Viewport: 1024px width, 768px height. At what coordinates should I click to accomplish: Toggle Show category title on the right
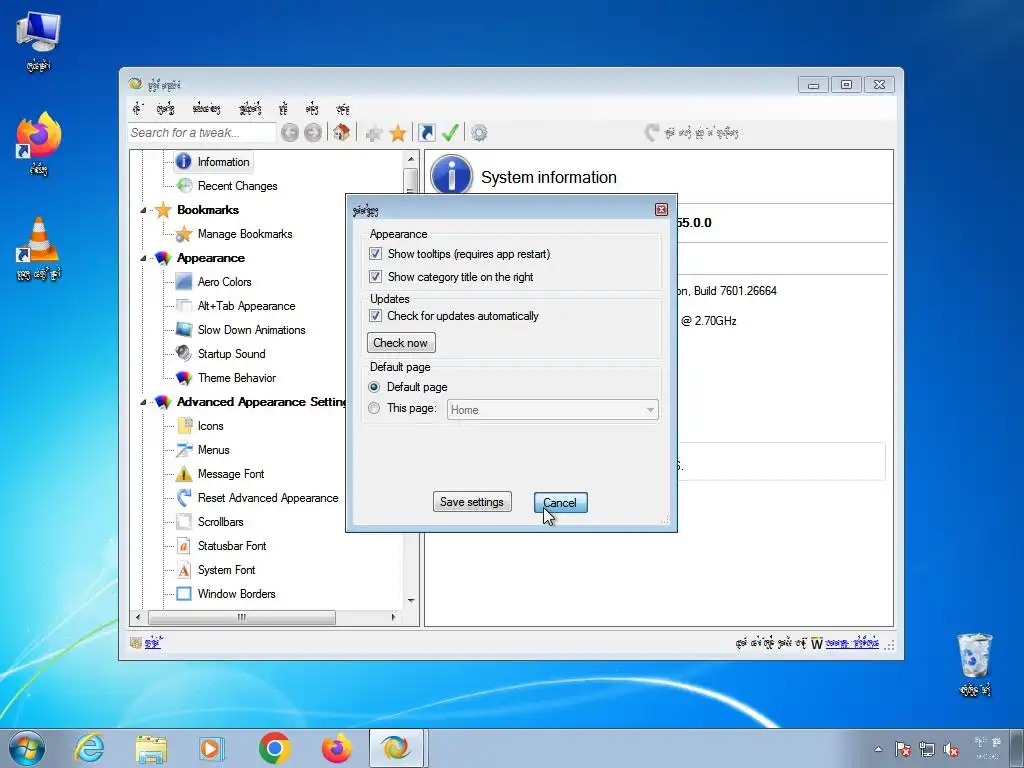(x=376, y=276)
